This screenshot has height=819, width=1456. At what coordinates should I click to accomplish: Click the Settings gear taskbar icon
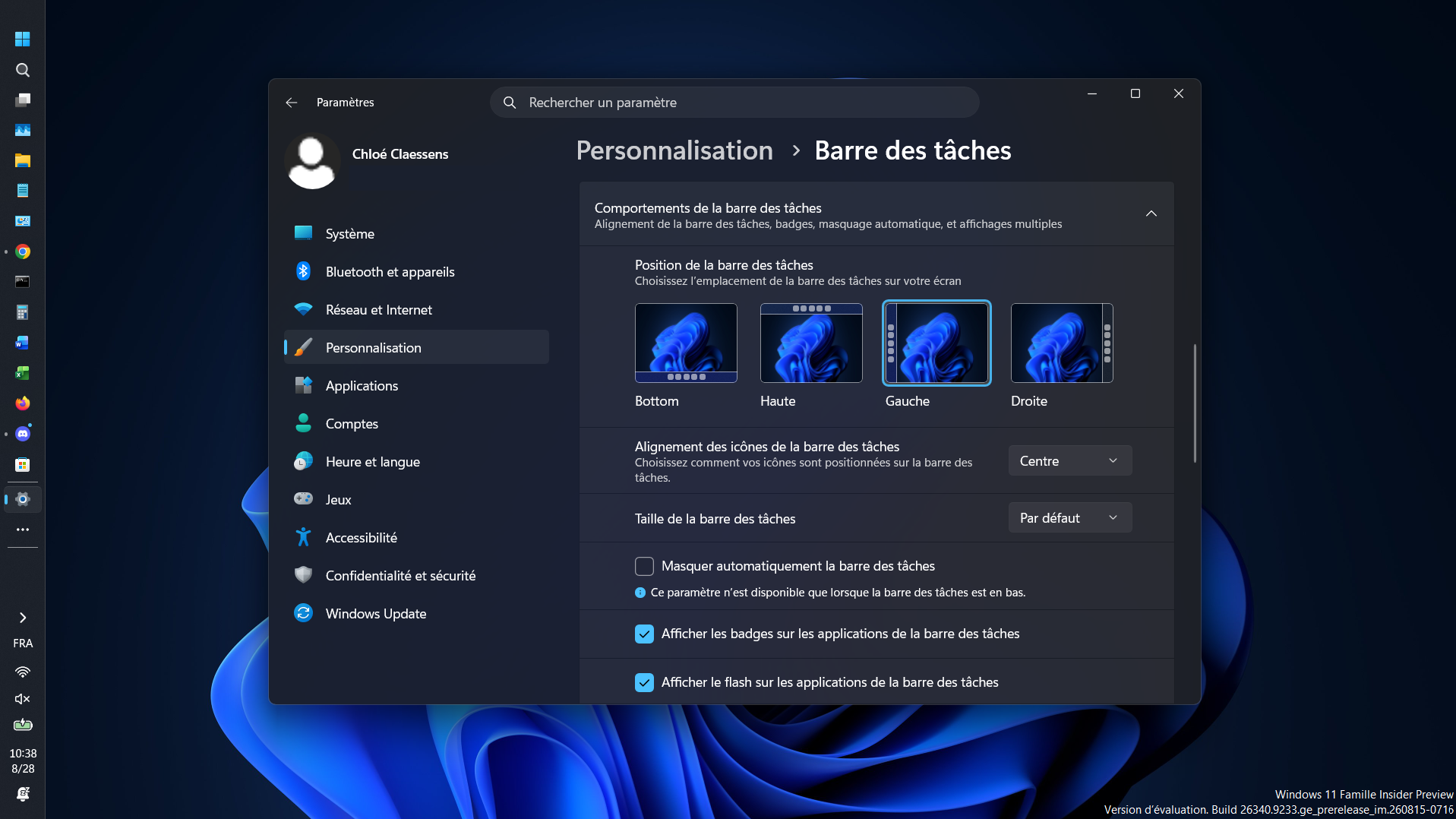pos(23,499)
